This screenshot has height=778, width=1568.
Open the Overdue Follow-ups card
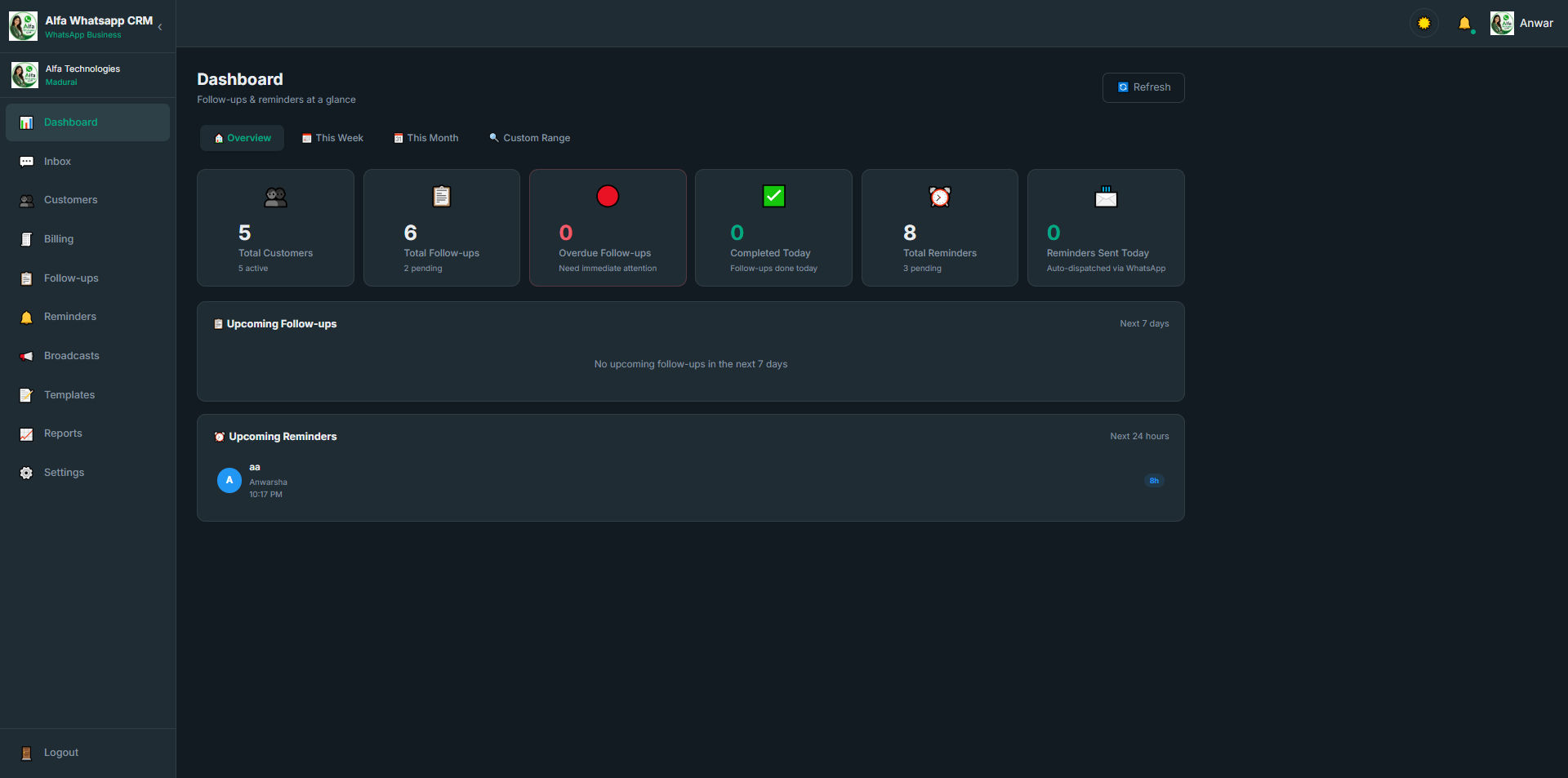(x=608, y=228)
